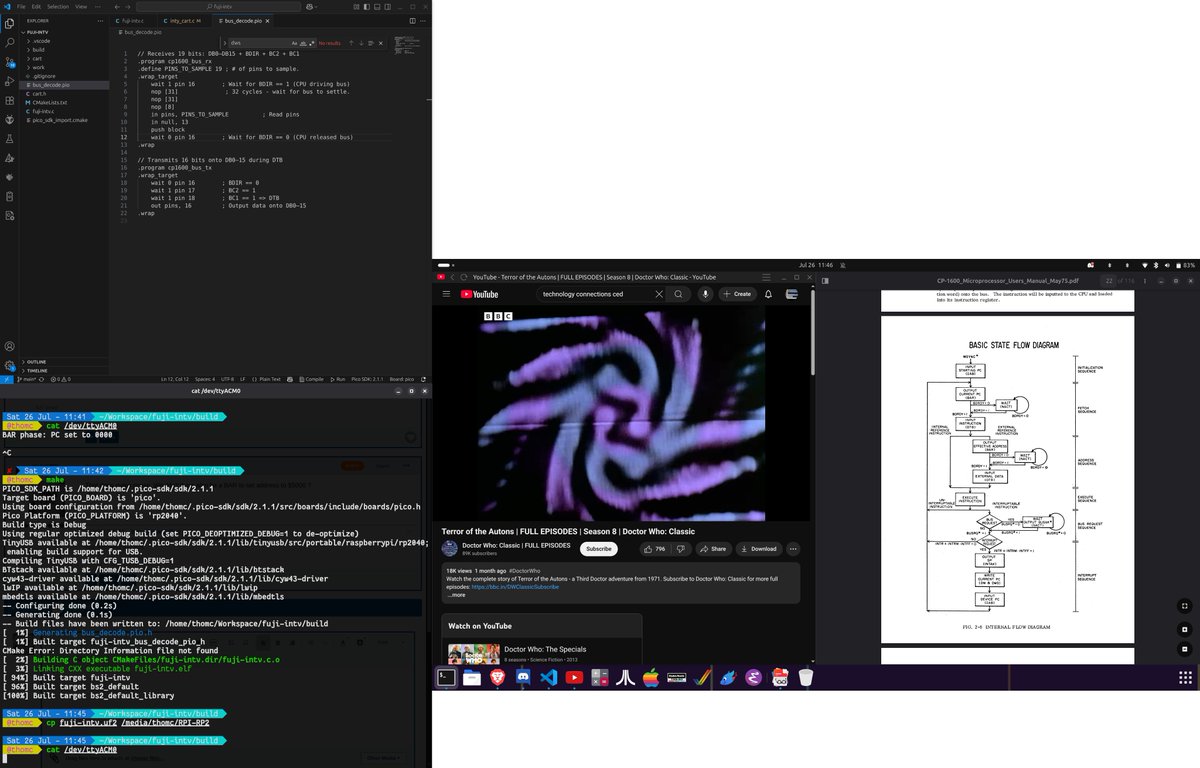
Task: Click Explorer panel more actions ellipsis
Action: [100, 21]
